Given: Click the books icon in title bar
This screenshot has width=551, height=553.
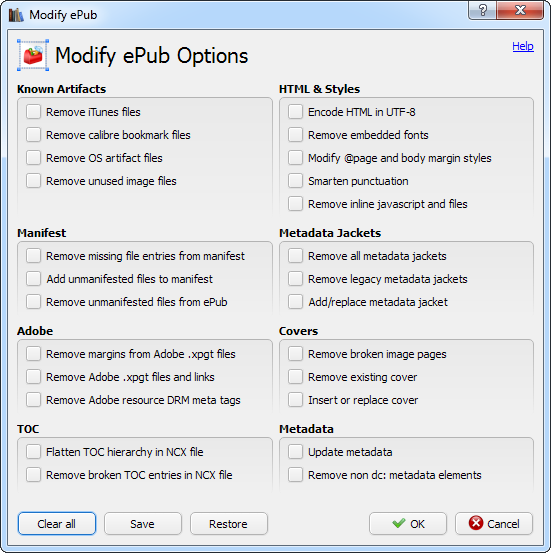Looking at the screenshot, I should point(16,15).
